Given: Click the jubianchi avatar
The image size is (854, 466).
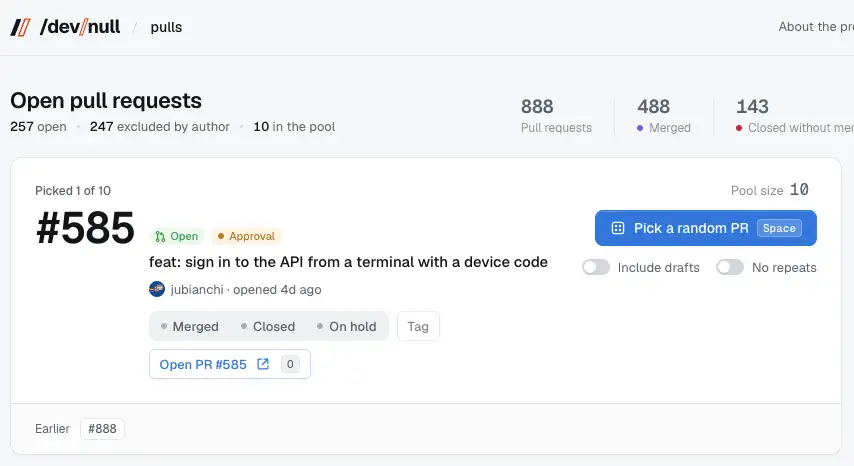Looking at the screenshot, I should tap(157, 289).
